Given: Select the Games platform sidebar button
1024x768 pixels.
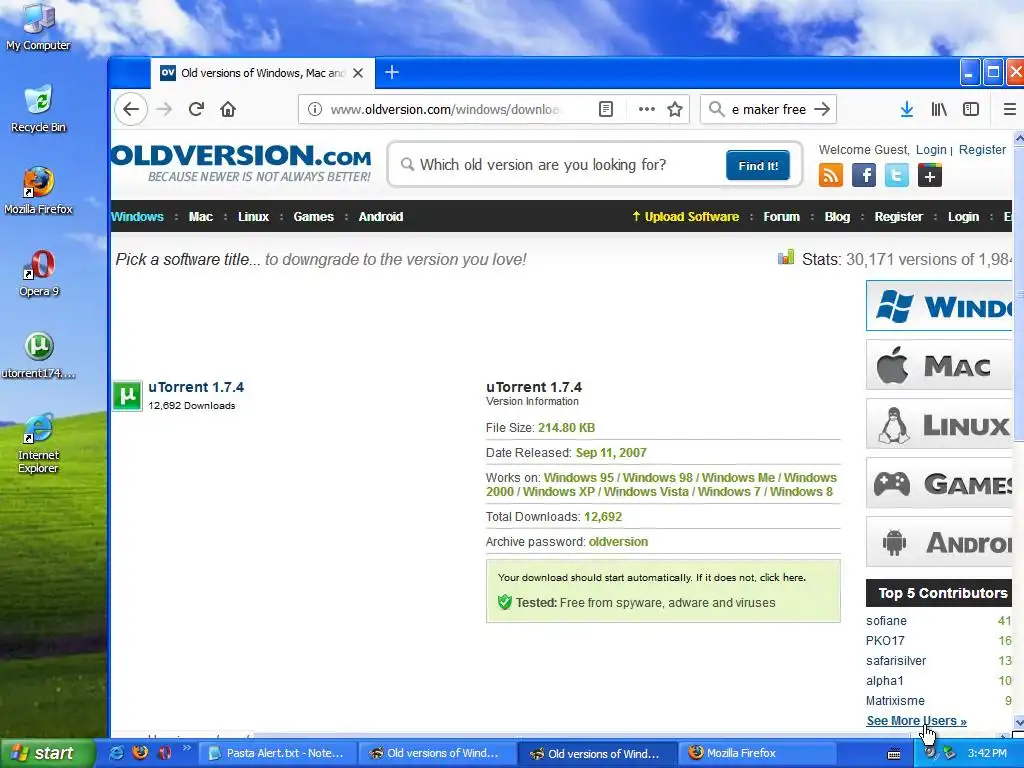Looking at the screenshot, I should 939,483.
